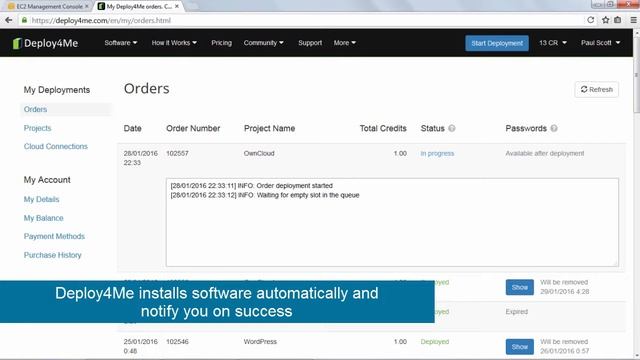Image resolution: width=640 pixels, height=360 pixels.
Task: Open Projects in the sidebar
Action: click(x=38, y=128)
